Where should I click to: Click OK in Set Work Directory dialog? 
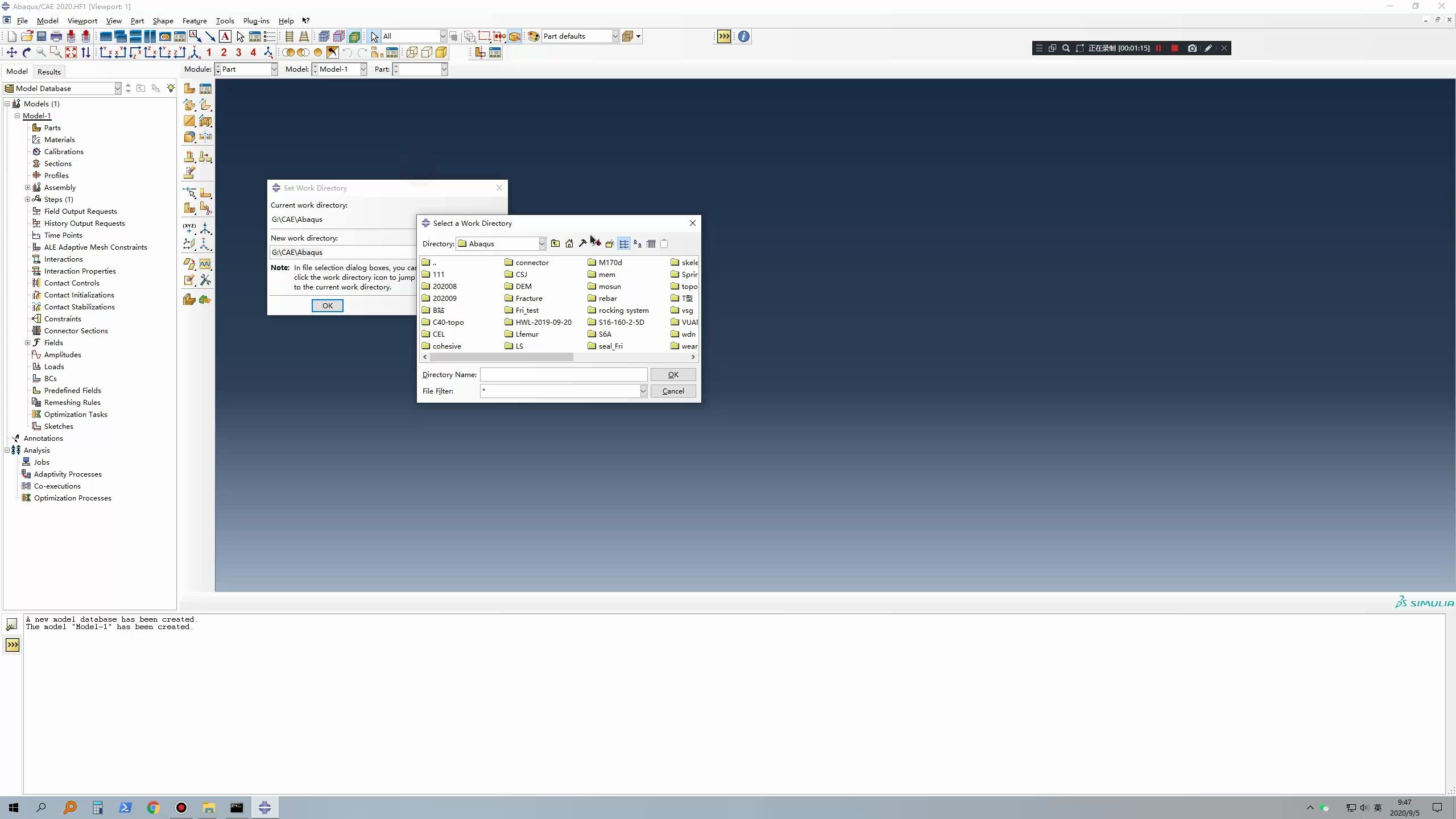(x=327, y=305)
